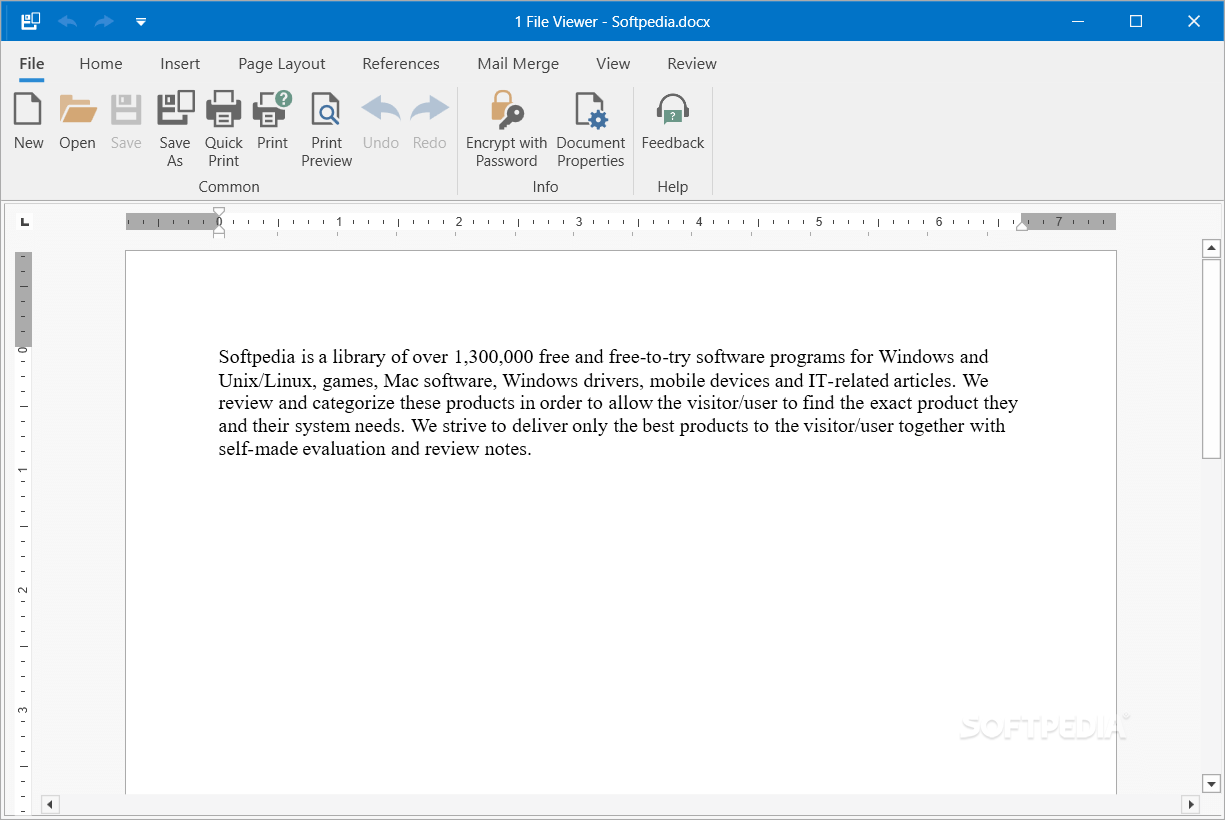Click the right indent marker on ruler
The height and width of the screenshot is (820, 1225).
[1021, 226]
